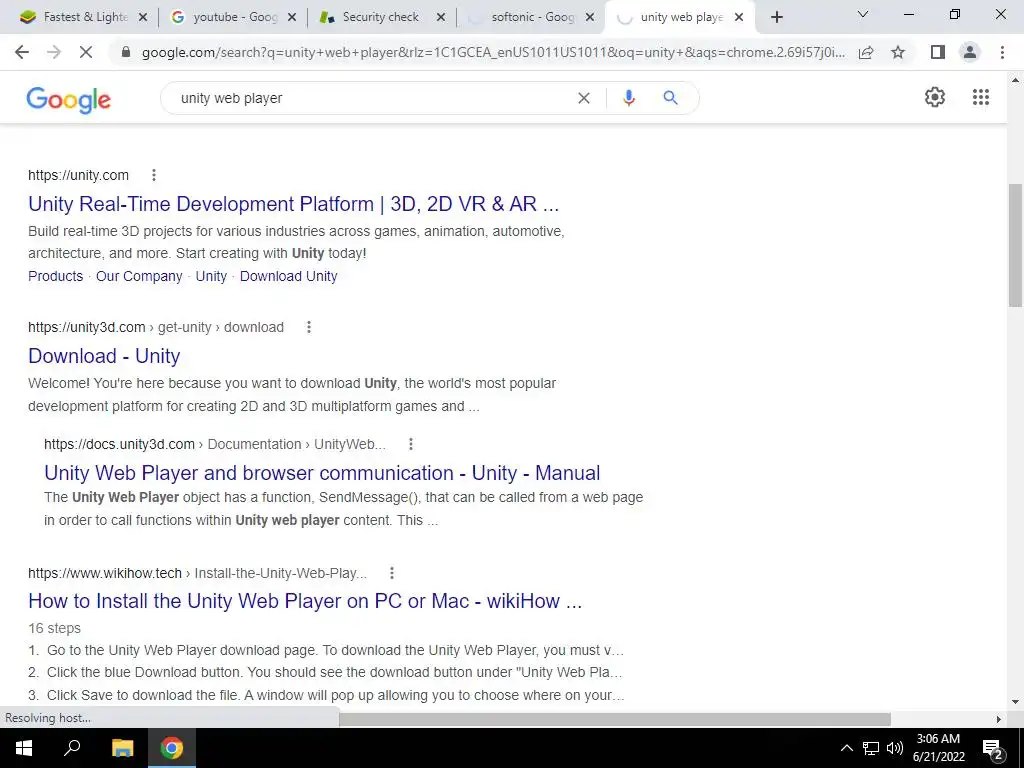Click the https://unity.com URL text
Image resolution: width=1024 pixels, height=768 pixels.
click(78, 175)
